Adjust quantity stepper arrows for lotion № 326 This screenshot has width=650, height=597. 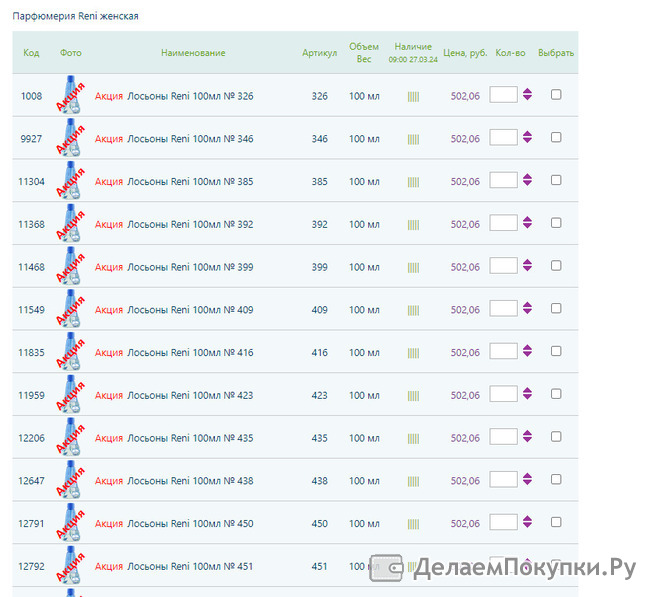click(x=527, y=94)
